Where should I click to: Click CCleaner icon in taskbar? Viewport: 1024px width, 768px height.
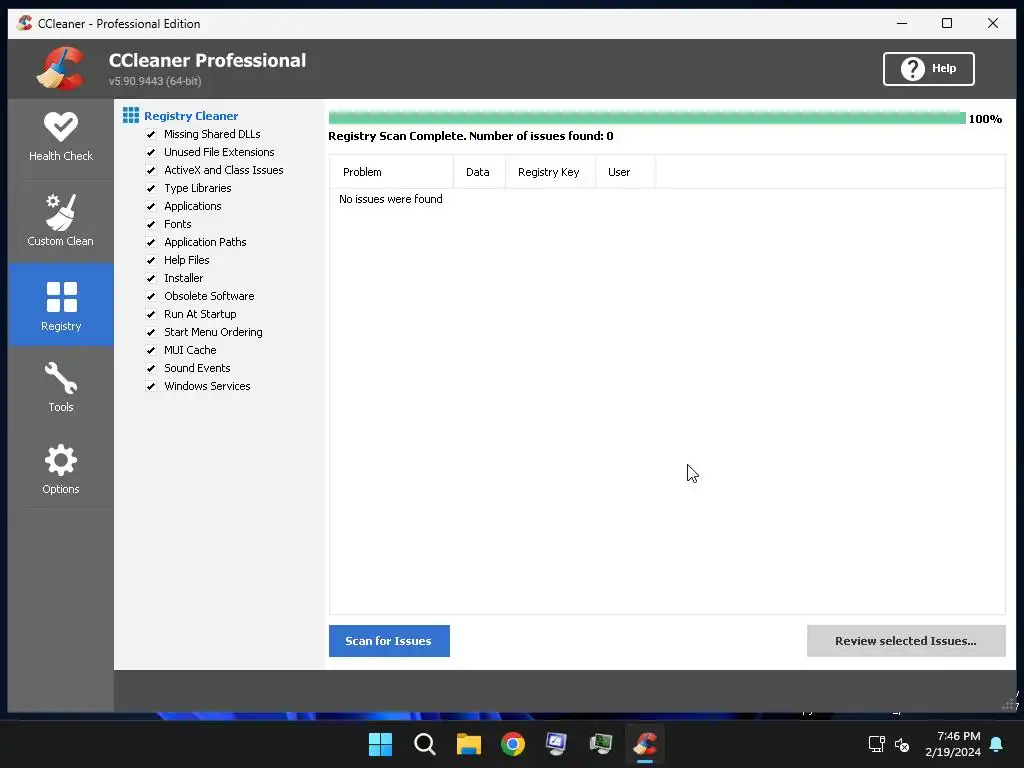[645, 744]
